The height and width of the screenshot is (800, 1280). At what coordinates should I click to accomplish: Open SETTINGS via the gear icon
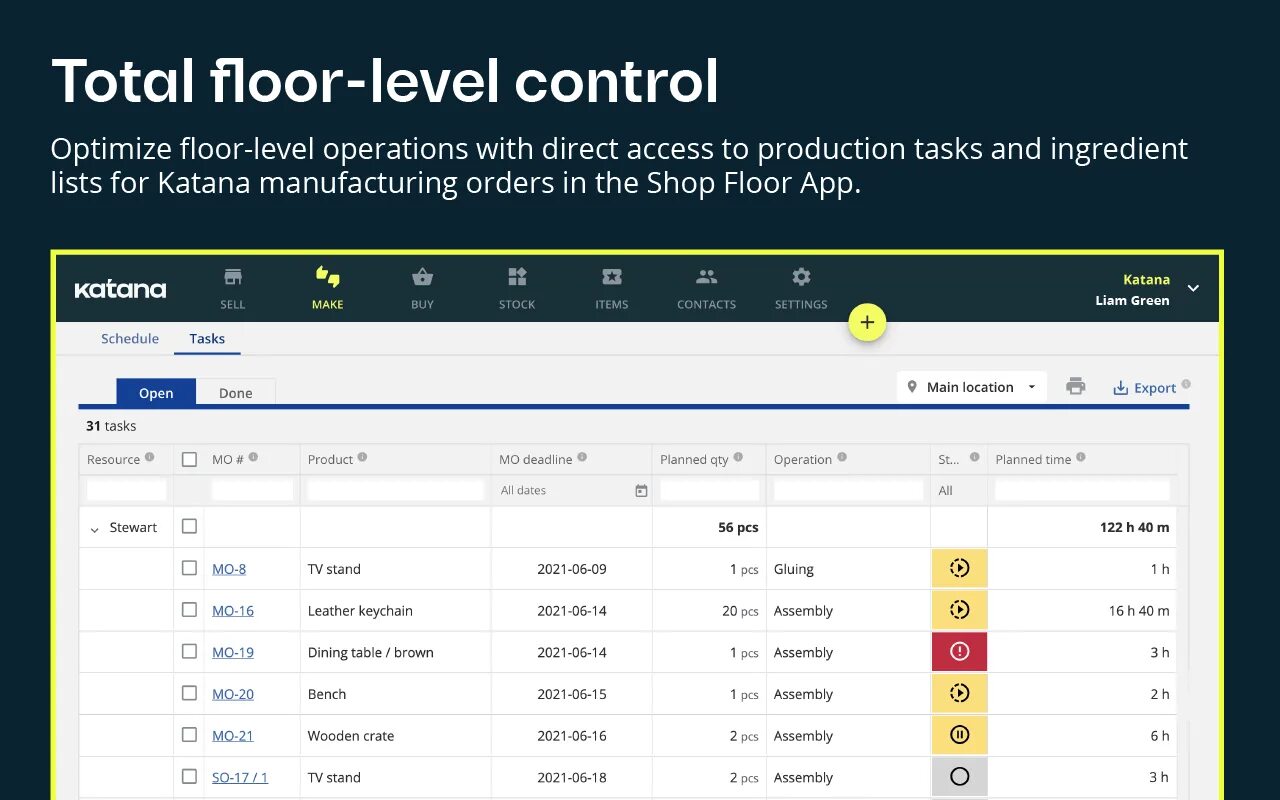pos(800,277)
